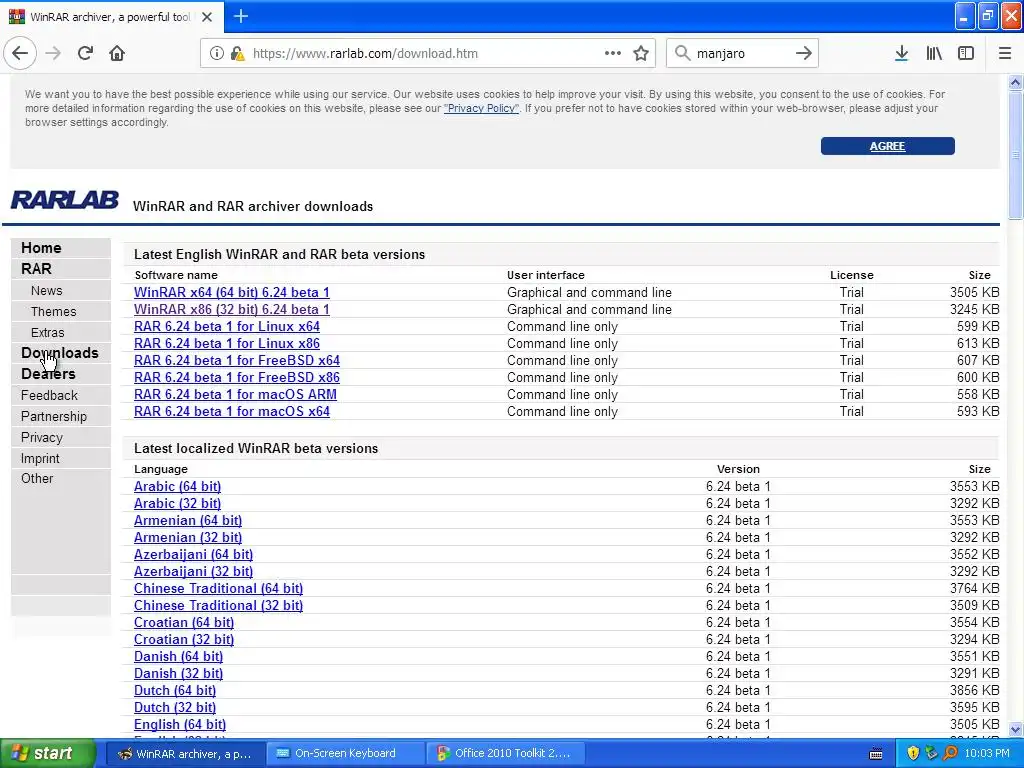Open the Azerbaijani (64 bit) download link
1024x768 pixels.
coord(193,554)
